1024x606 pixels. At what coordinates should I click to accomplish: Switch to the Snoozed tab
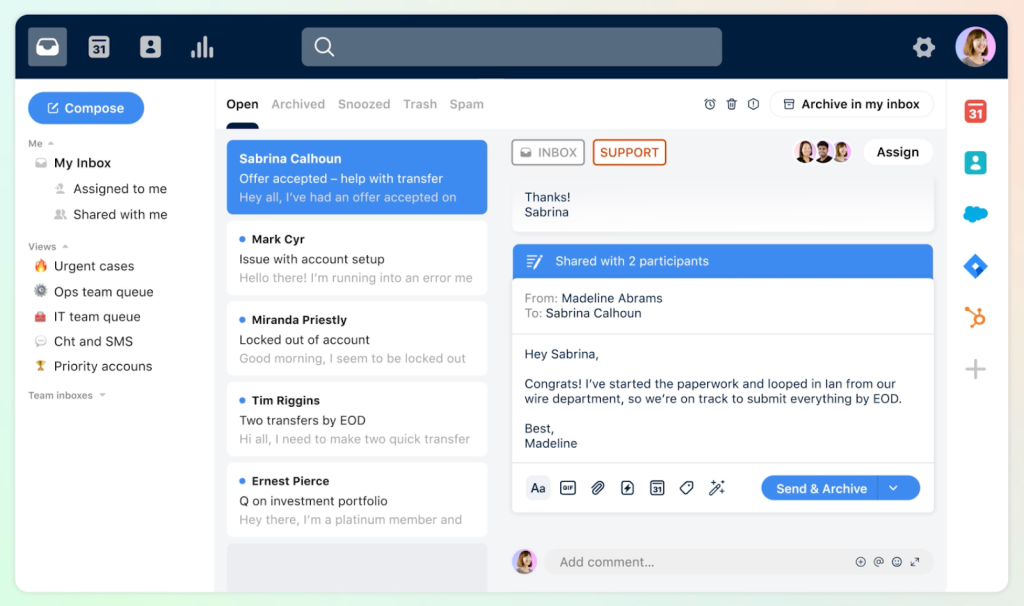coord(364,104)
